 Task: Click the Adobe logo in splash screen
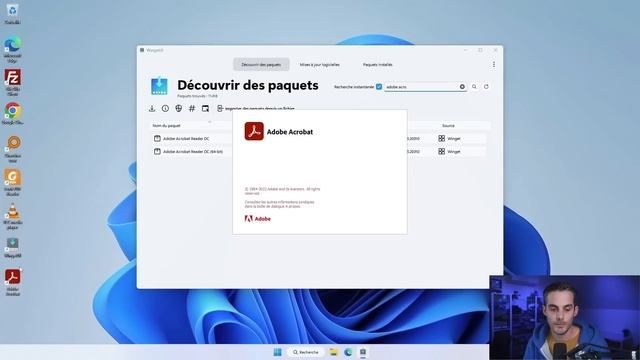258,219
